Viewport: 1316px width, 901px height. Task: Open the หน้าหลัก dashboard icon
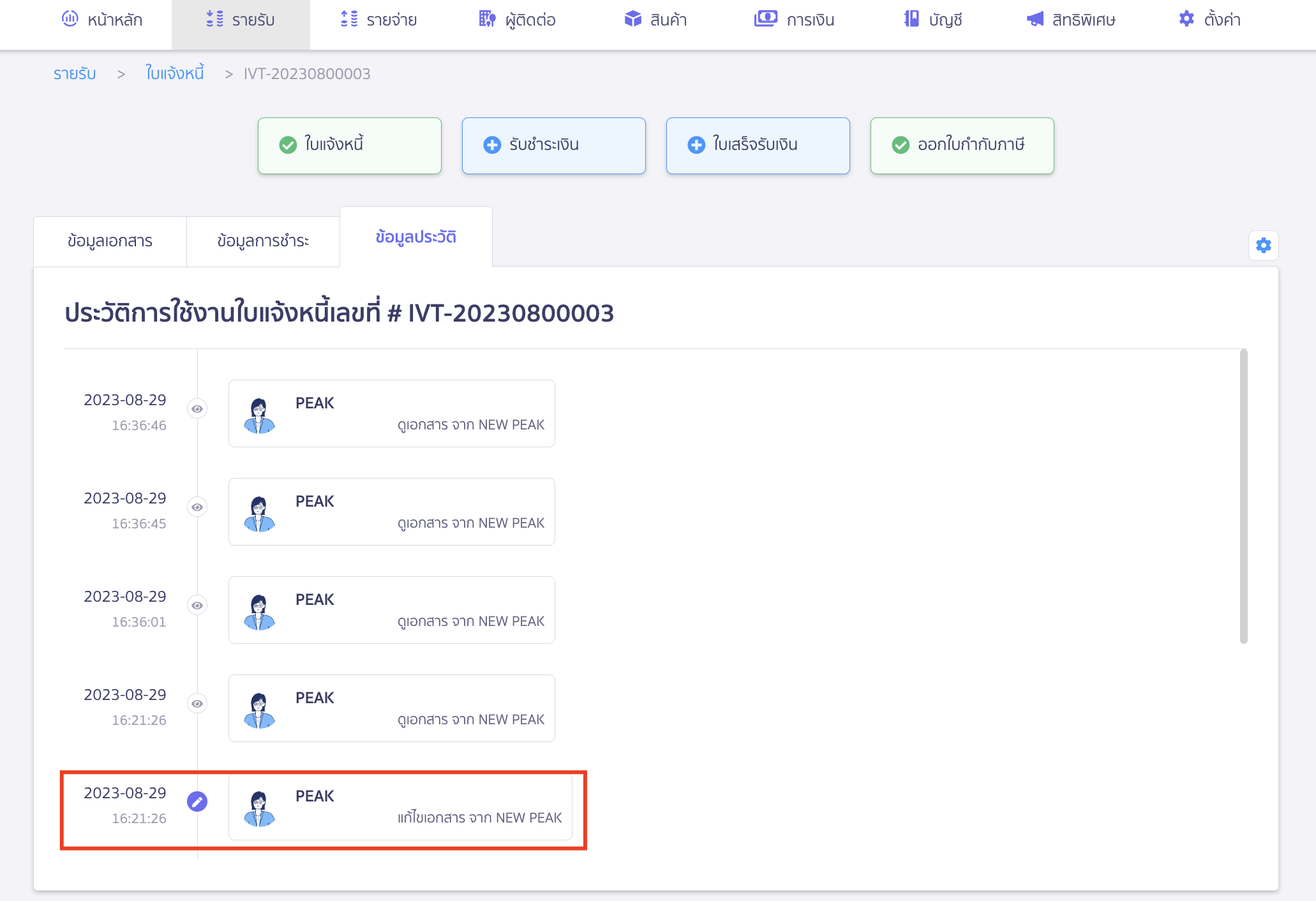[x=70, y=19]
